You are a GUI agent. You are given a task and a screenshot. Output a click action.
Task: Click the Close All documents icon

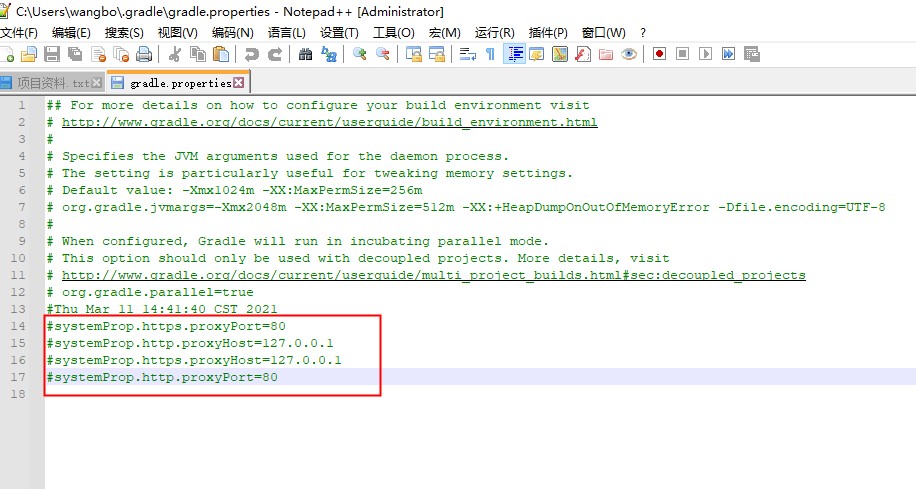click(x=121, y=54)
